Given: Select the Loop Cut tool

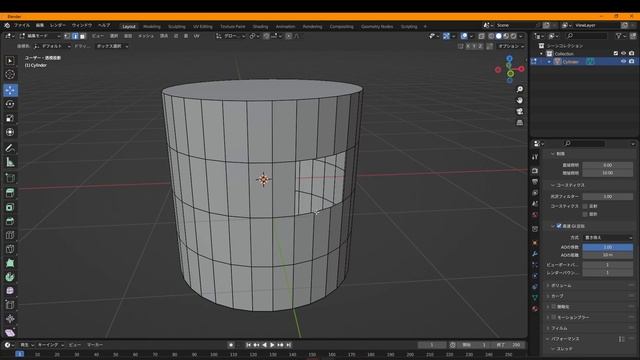Looking at the screenshot, I should click(10, 235).
